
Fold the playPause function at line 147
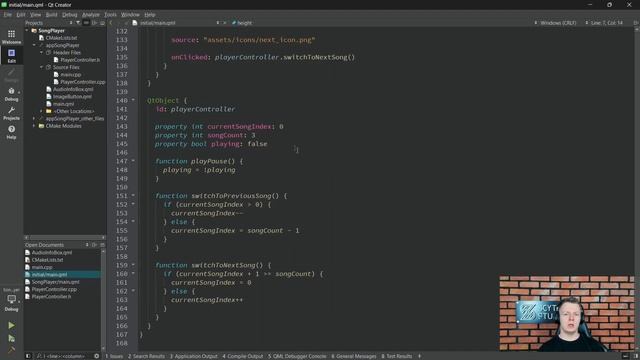(133, 161)
